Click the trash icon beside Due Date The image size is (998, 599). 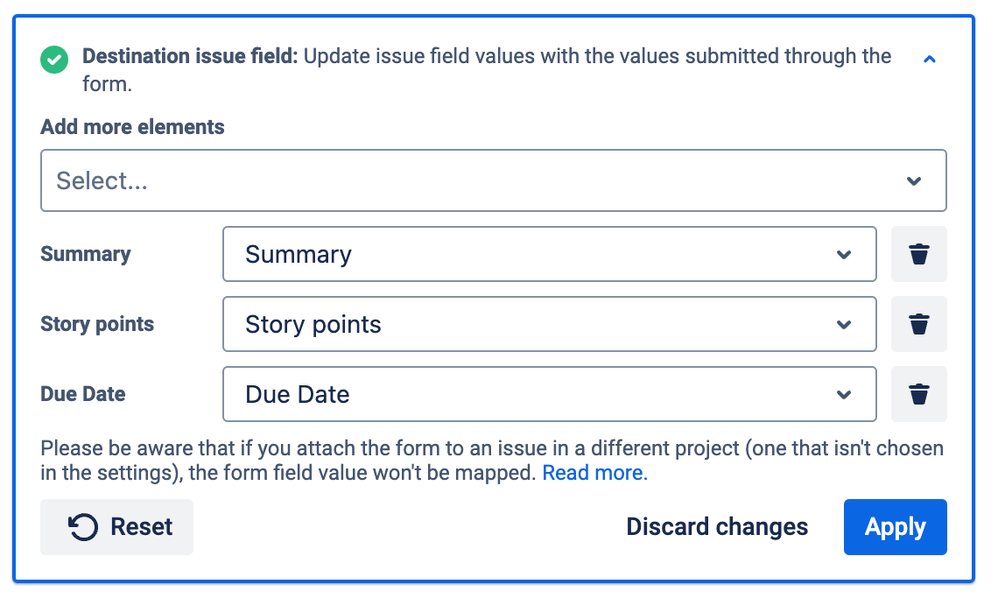coord(918,394)
